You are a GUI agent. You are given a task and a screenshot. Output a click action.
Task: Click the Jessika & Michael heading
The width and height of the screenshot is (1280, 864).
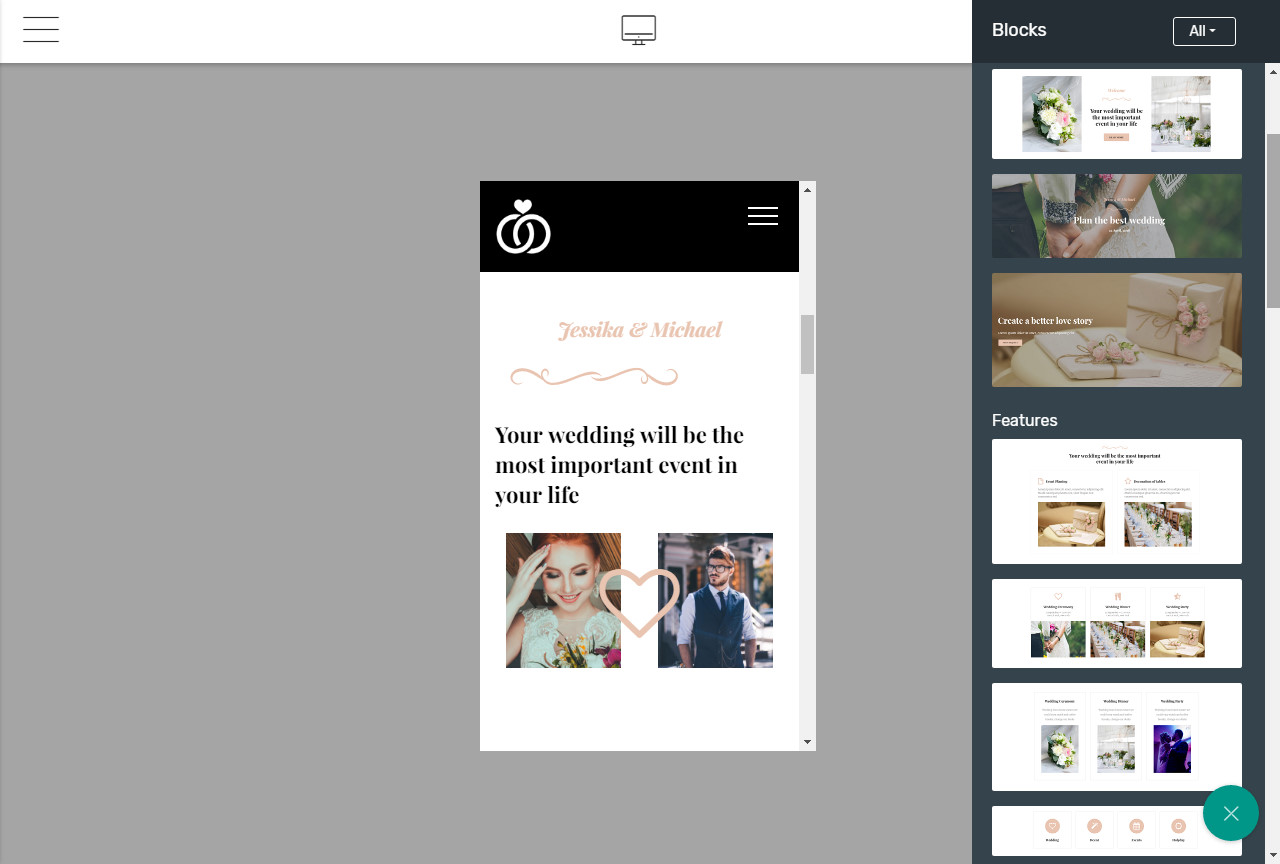pyautogui.click(x=640, y=330)
